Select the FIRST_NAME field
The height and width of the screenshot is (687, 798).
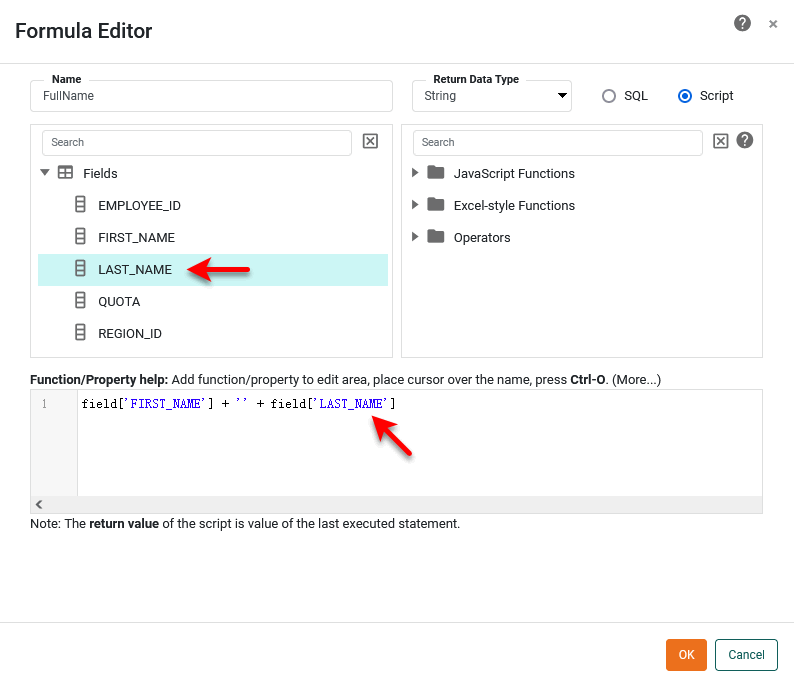(136, 237)
